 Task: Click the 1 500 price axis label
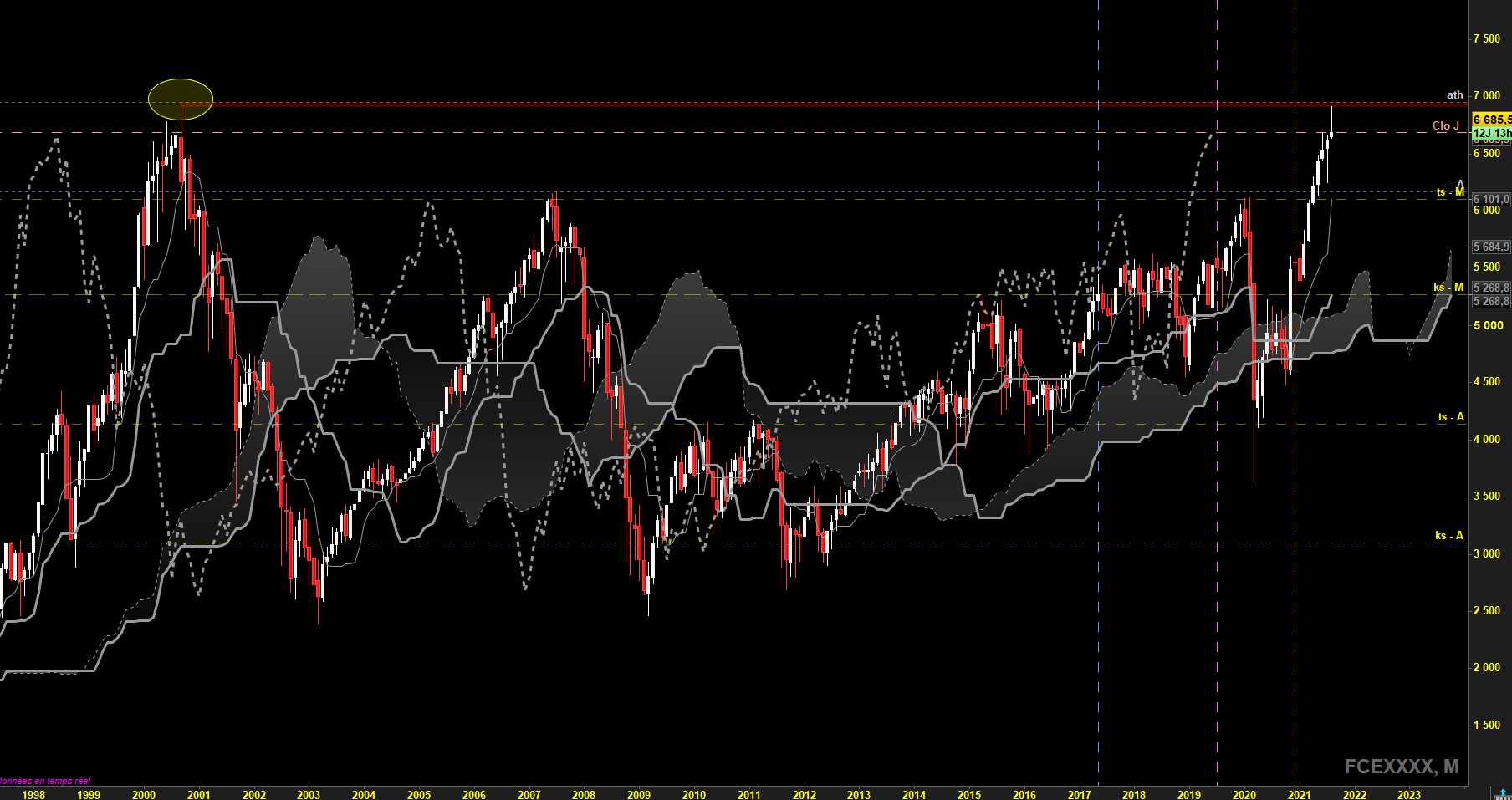1487,726
